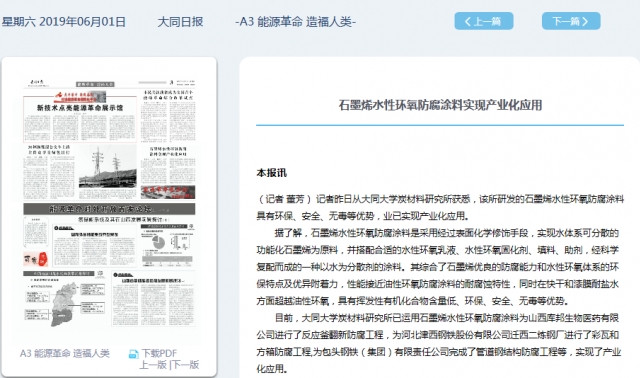Click the 下载PDF download link
The height and width of the screenshot is (378, 640).
(x=159, y=353)
